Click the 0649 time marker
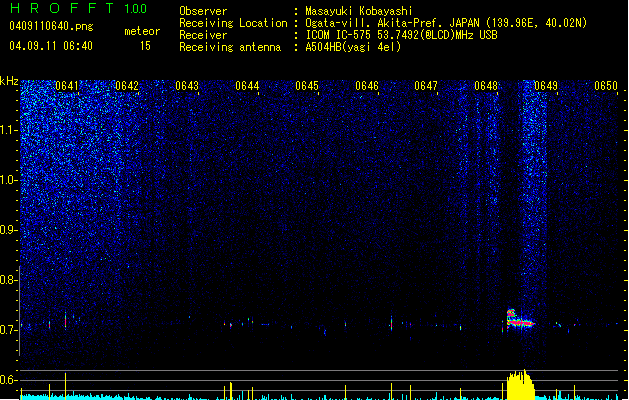 [x=546, y=86]
